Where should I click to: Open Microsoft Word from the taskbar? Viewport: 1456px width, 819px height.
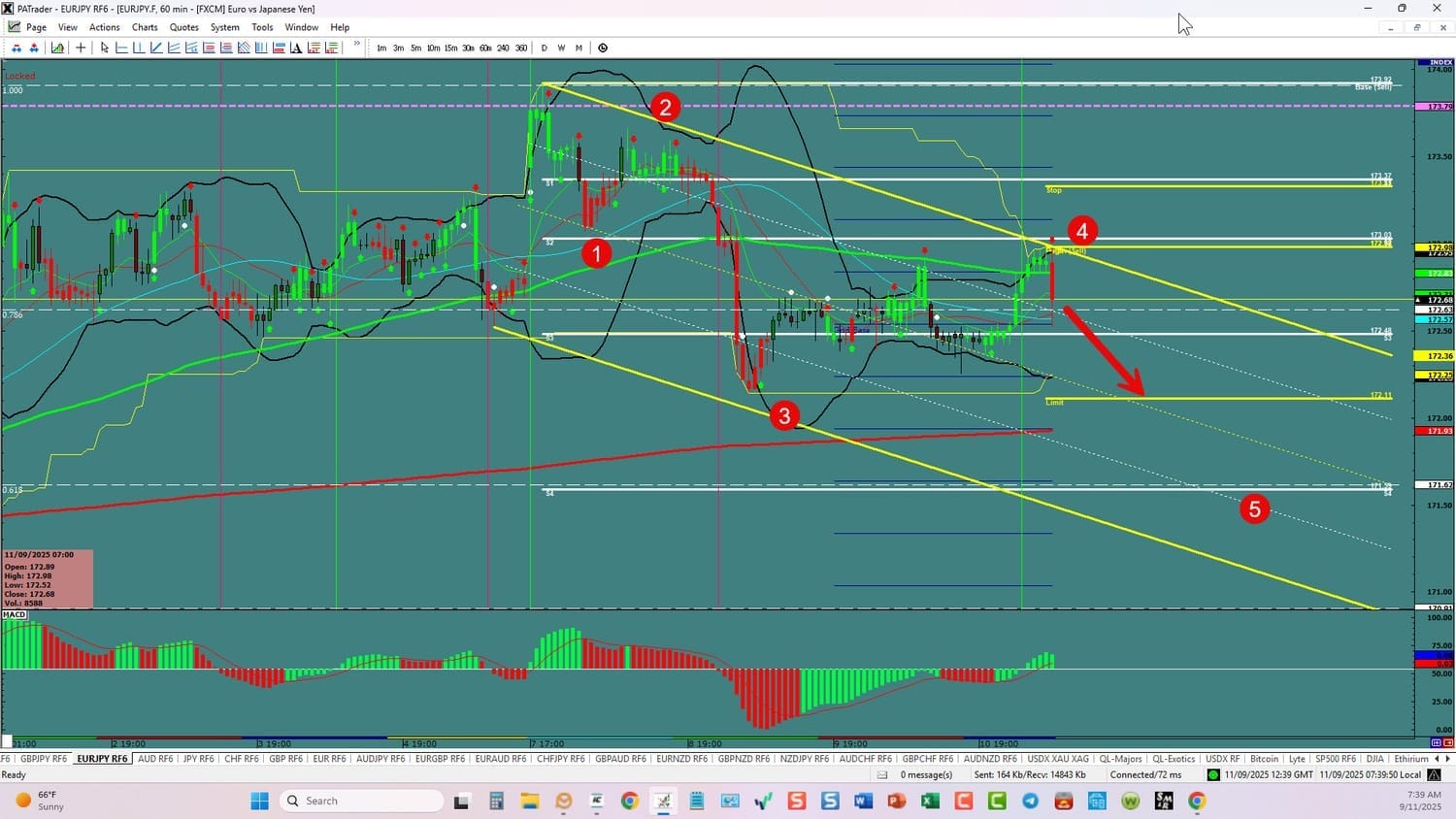863,801
